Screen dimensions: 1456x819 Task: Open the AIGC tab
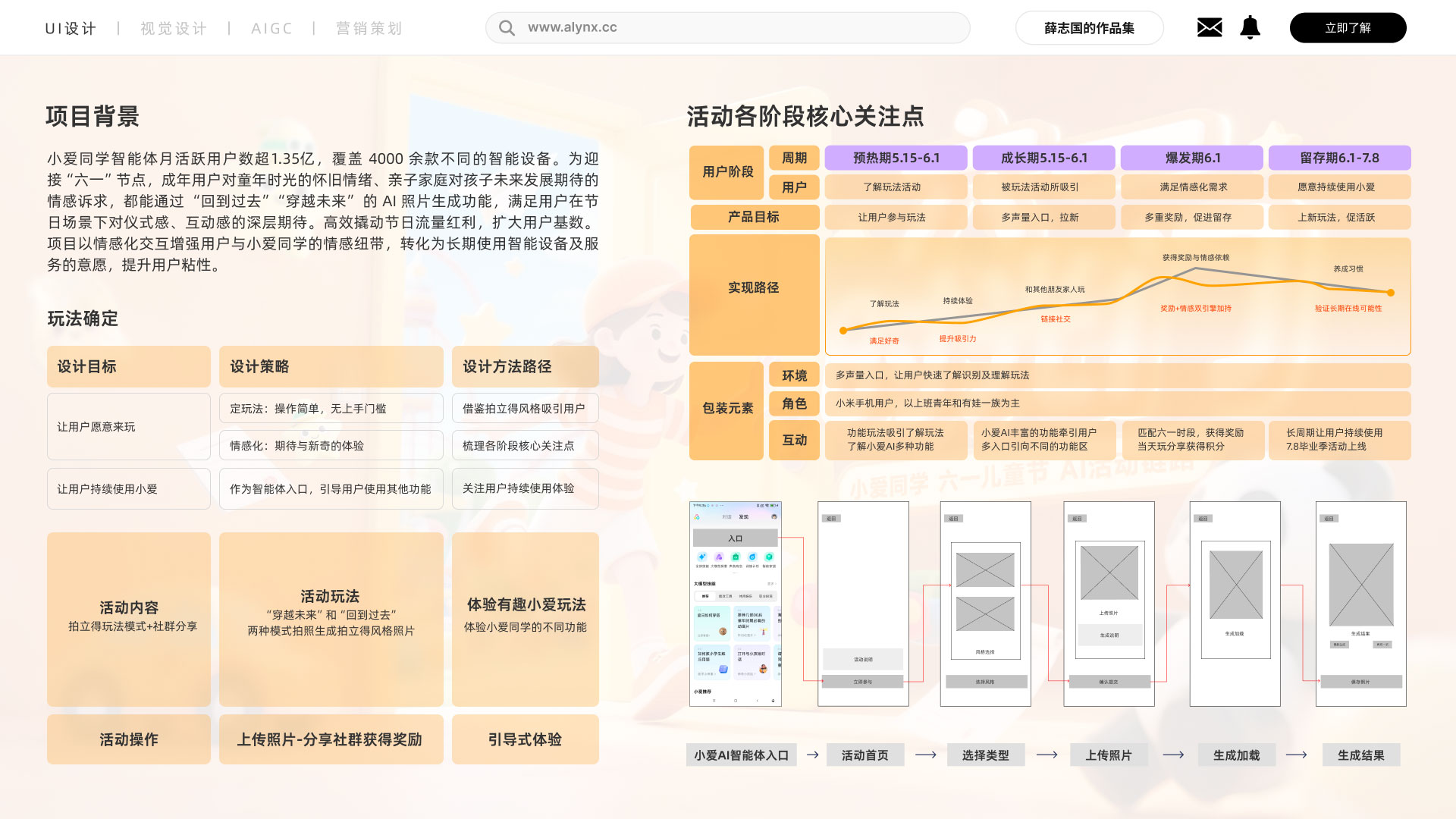pos(271,28)
